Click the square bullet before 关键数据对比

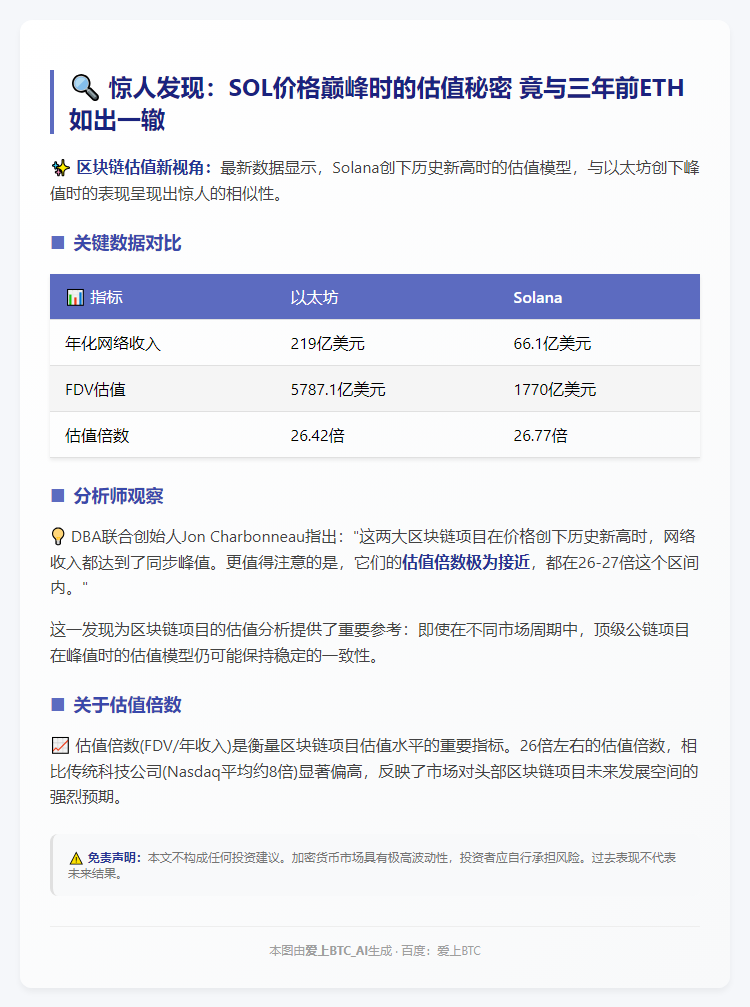[58, 243]
